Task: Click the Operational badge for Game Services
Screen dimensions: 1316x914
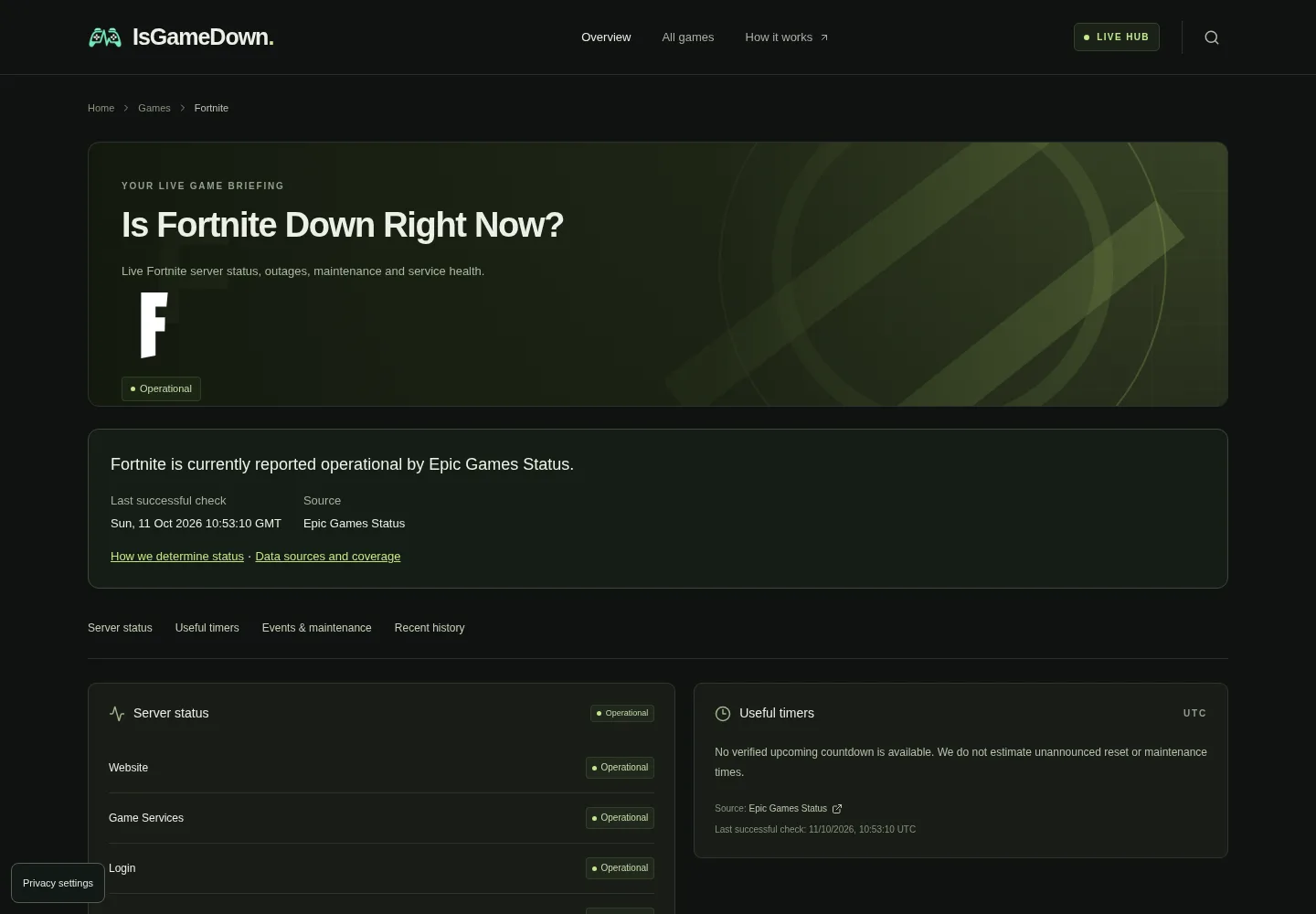Action: click(620, 818)
